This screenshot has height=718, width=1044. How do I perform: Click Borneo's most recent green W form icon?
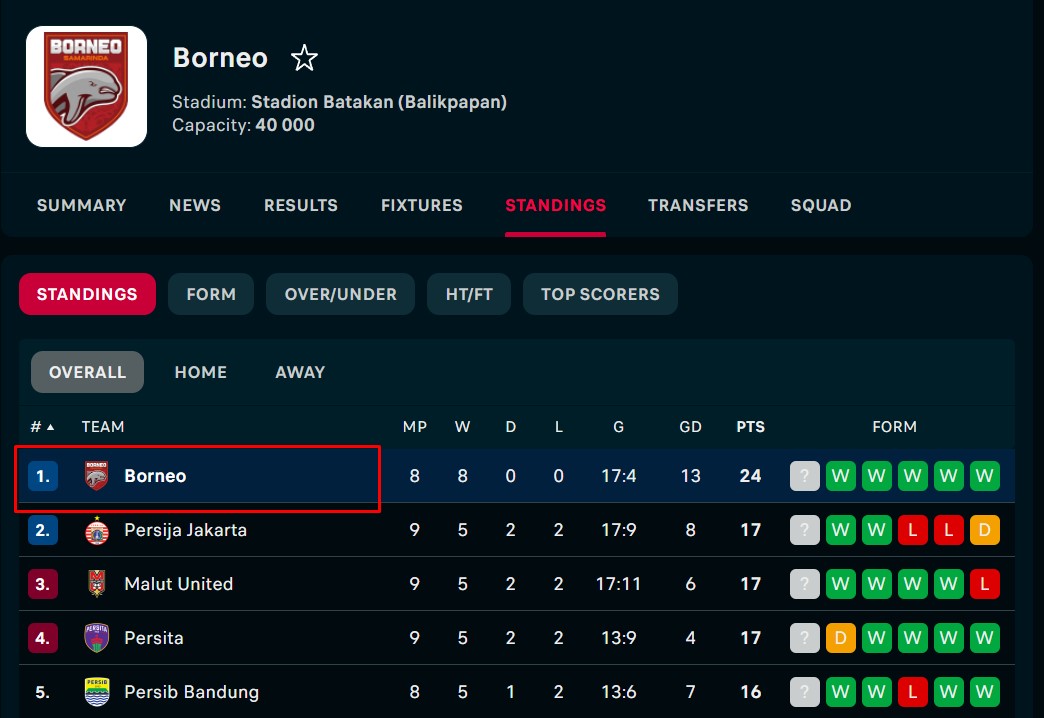[x=841, y=476]
